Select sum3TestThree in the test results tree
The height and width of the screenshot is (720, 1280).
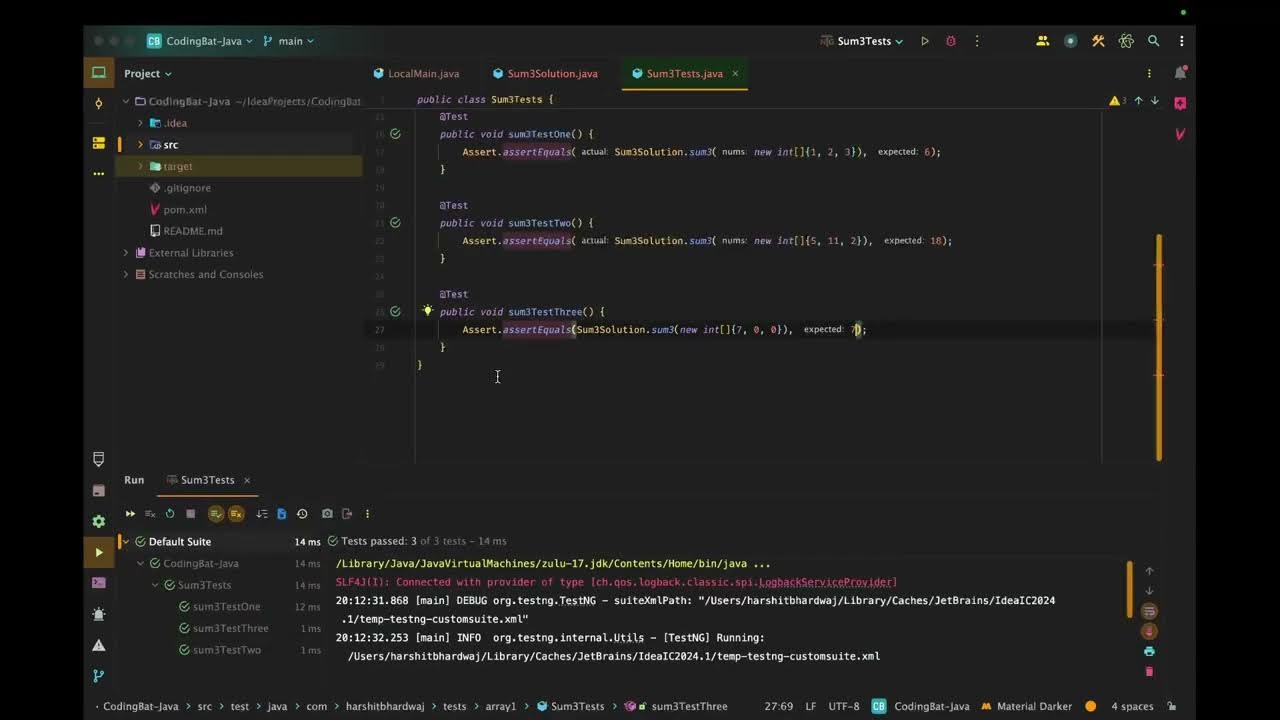click(230, 628)
